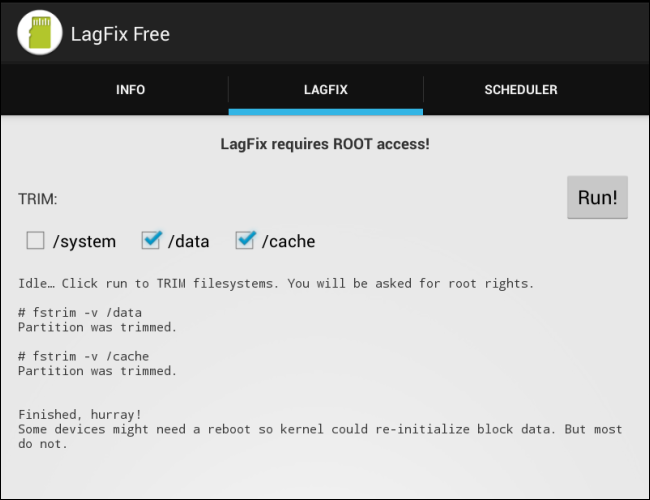Open the SCHEDULER tab

pyautogui.click(x=520, y=90)
